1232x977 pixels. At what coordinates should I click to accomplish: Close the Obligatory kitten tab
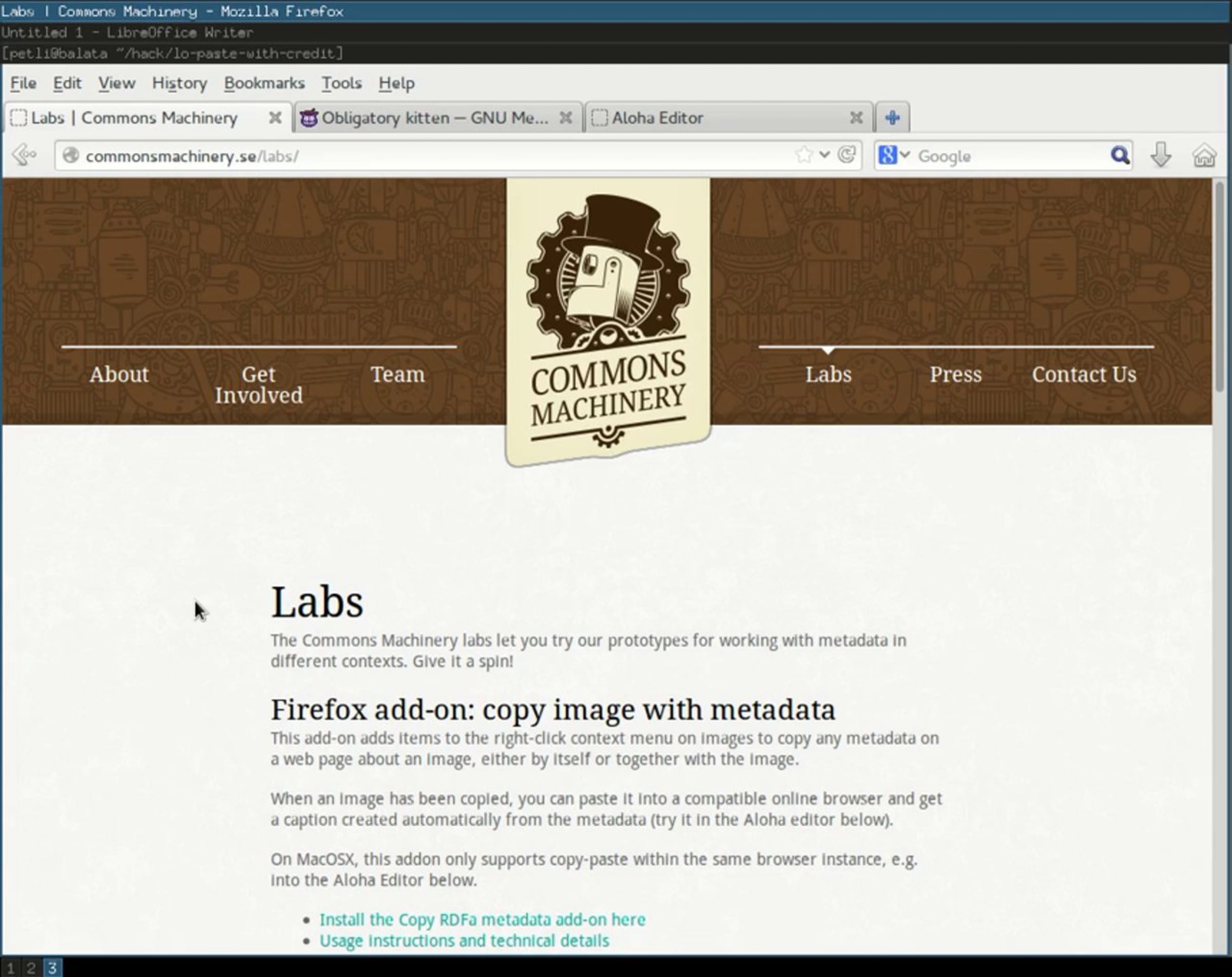pyautogui.click(x=565, y=118)
